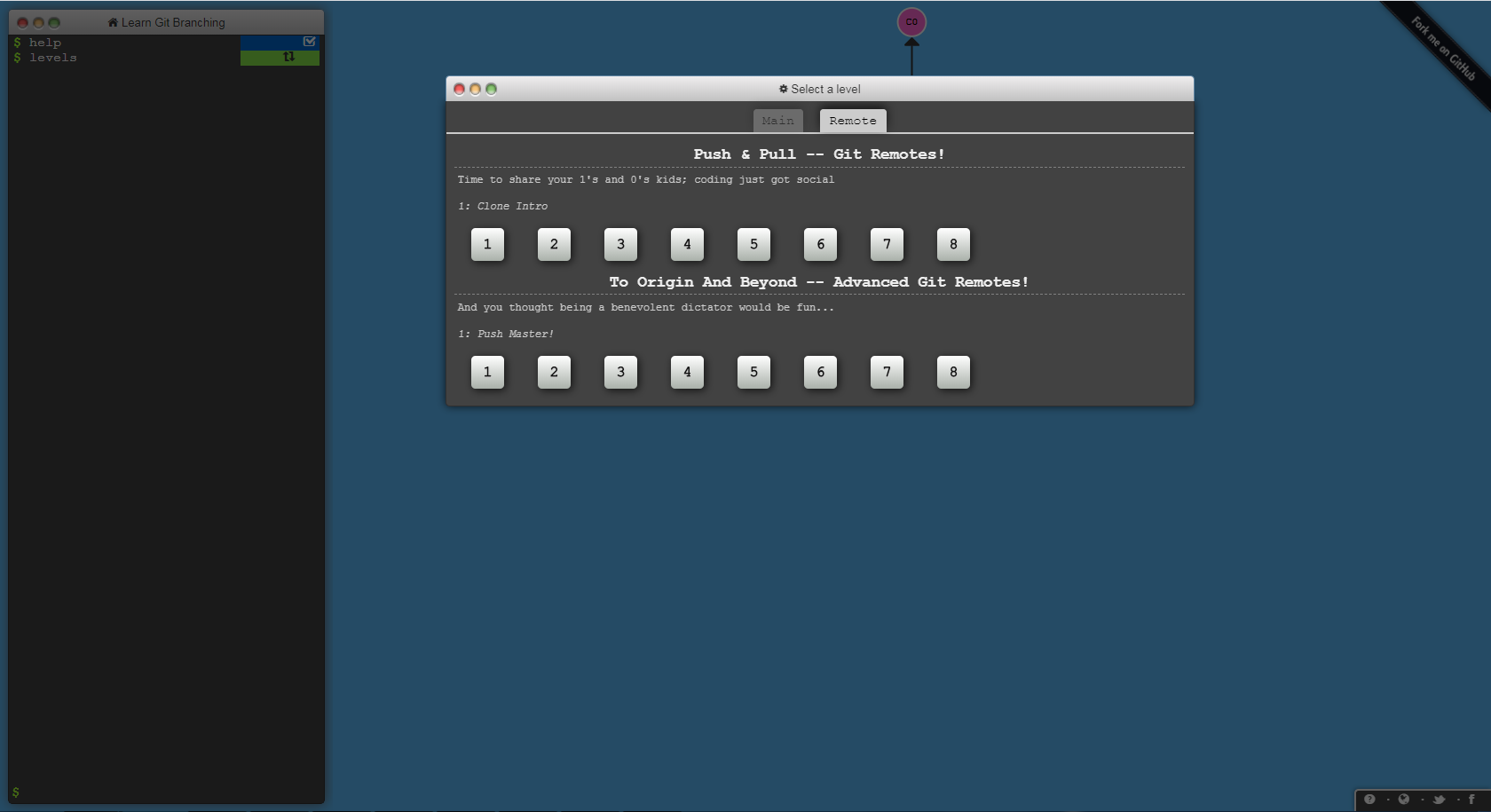1491x812 pixels.
Task: Open the help question mark icon
Action: click(x=1369, y=800)
